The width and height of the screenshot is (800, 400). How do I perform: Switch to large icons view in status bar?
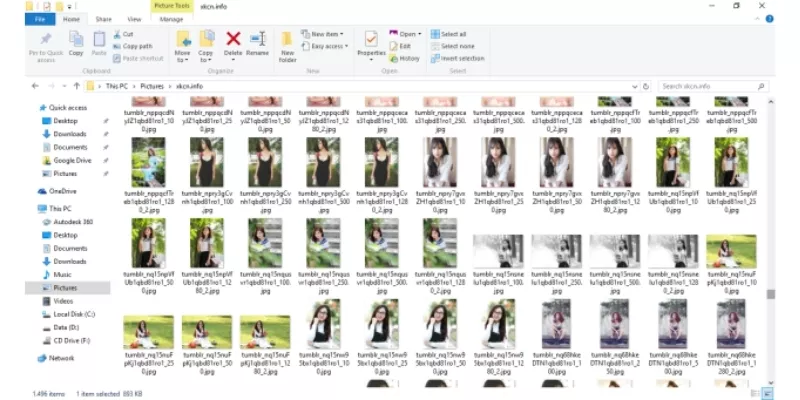tap(768, 393)
